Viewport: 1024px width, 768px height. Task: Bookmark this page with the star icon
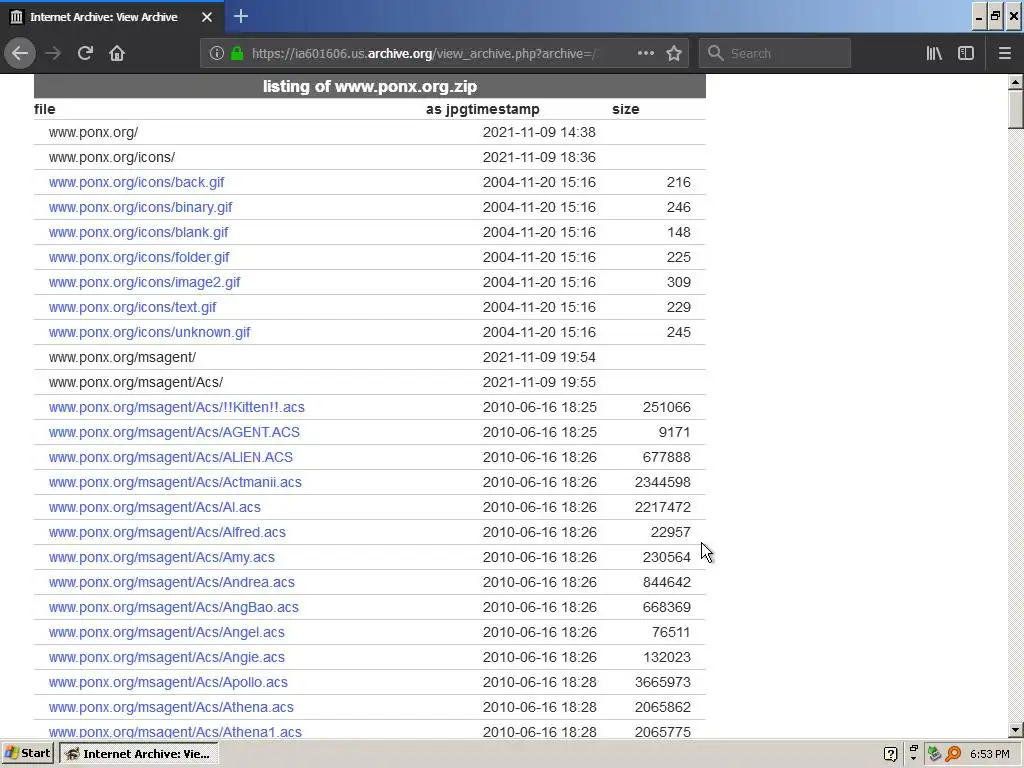point(674,54)
